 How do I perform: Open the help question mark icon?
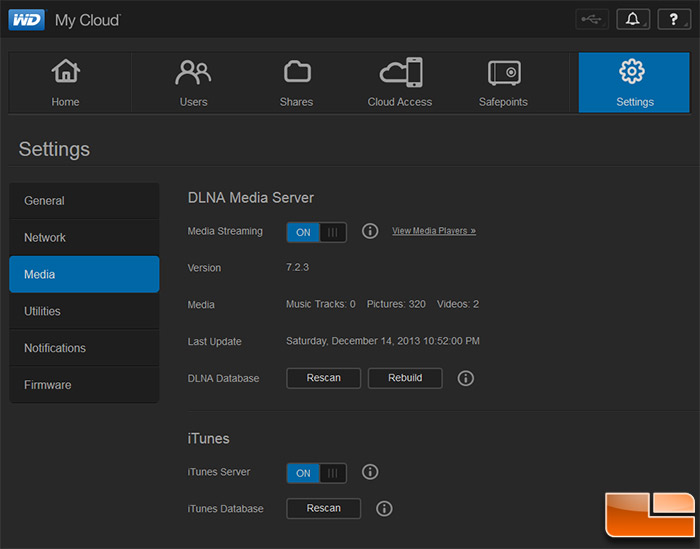click(674, 19)
